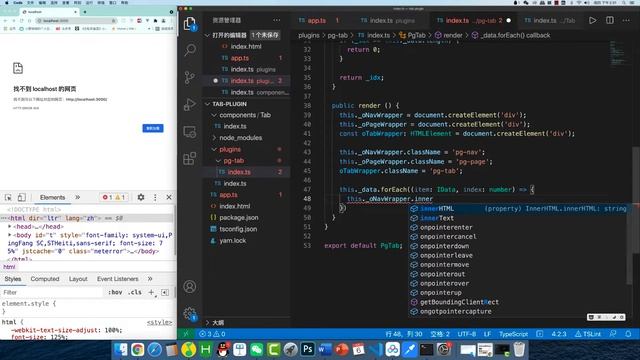Open the Manage gear menu in VS Code

pos(190,313)
